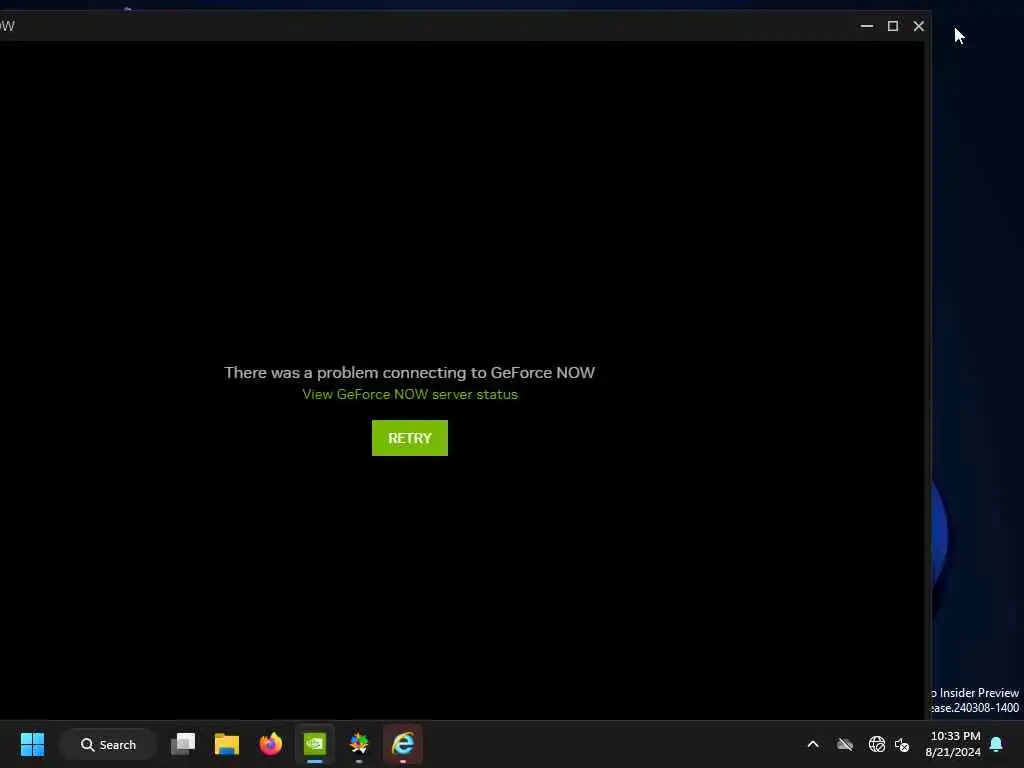Image resolution: width=1024 pixels, height=768 pixels.
Task: Open the clock showing 10:33 PM
Action: click(x=953, y=744)
